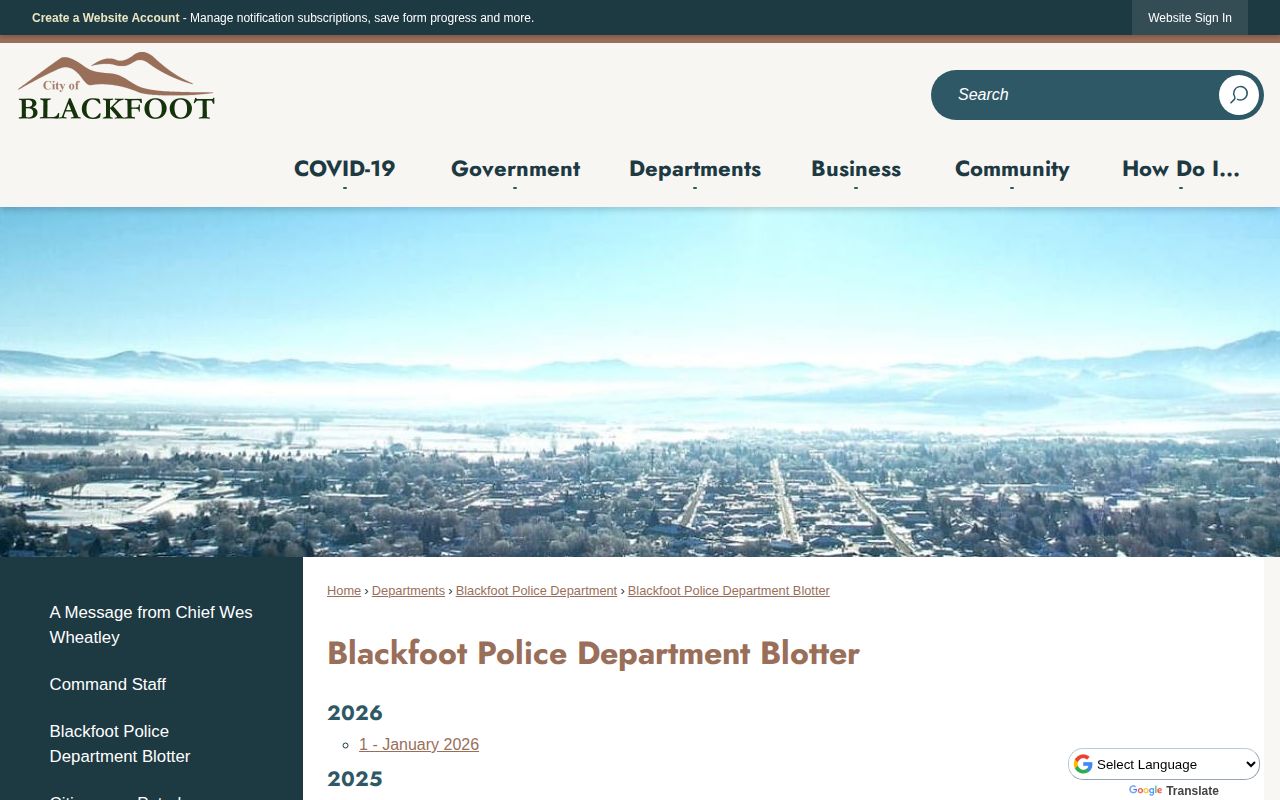Click the Google Translate link
Screen dimensions: 1280x800
(x=1174, y=791)
